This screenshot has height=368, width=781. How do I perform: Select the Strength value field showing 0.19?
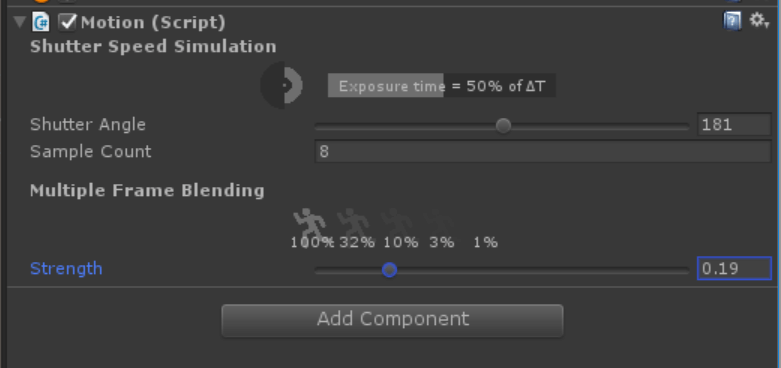click(x=734, y=269)
